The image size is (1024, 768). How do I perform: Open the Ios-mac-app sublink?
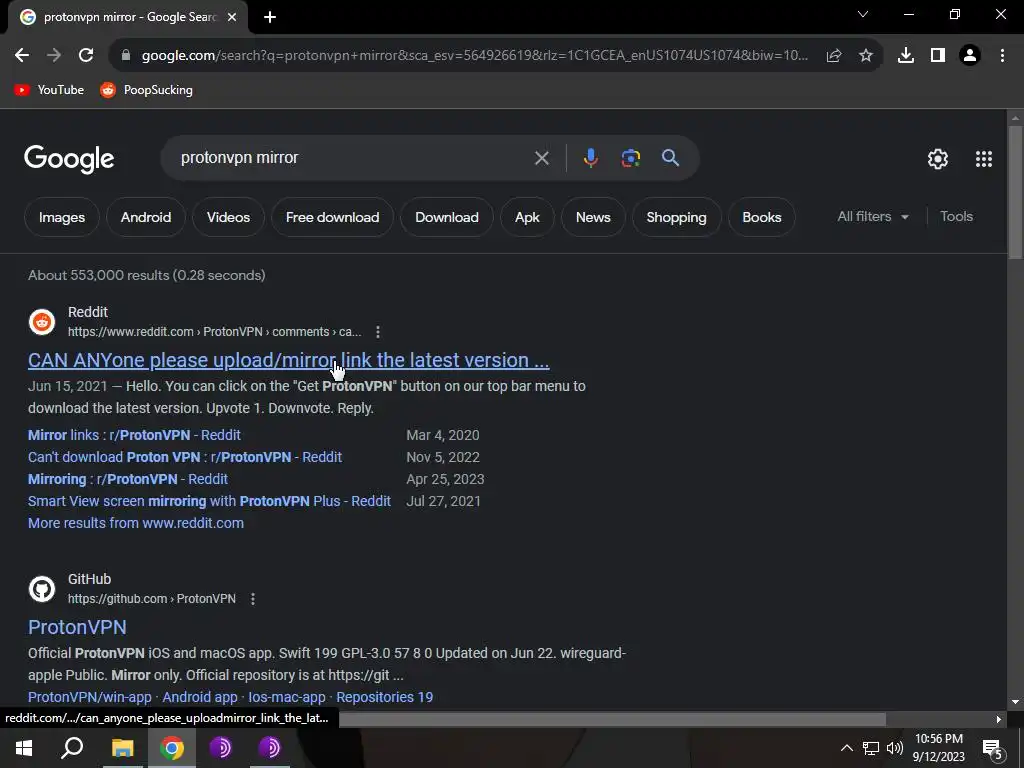tap(287, 697)
